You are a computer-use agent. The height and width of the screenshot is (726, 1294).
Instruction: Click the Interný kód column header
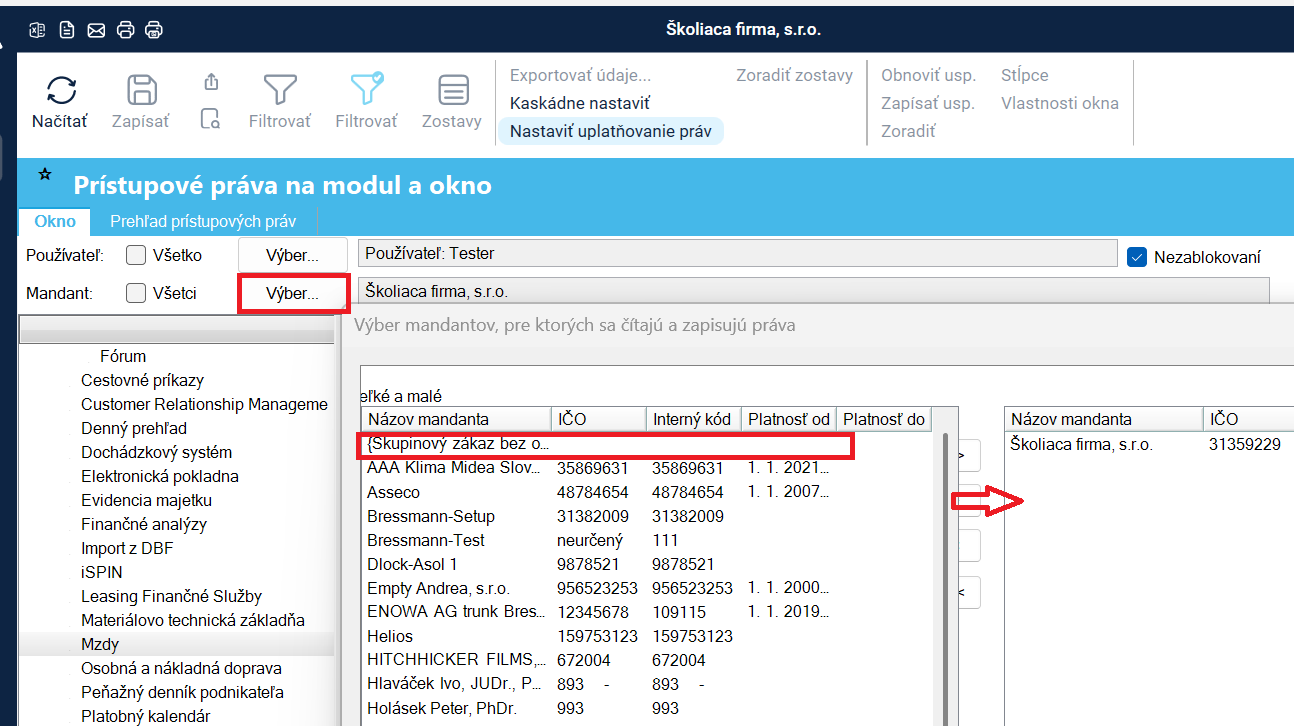[x=693, y=419]
